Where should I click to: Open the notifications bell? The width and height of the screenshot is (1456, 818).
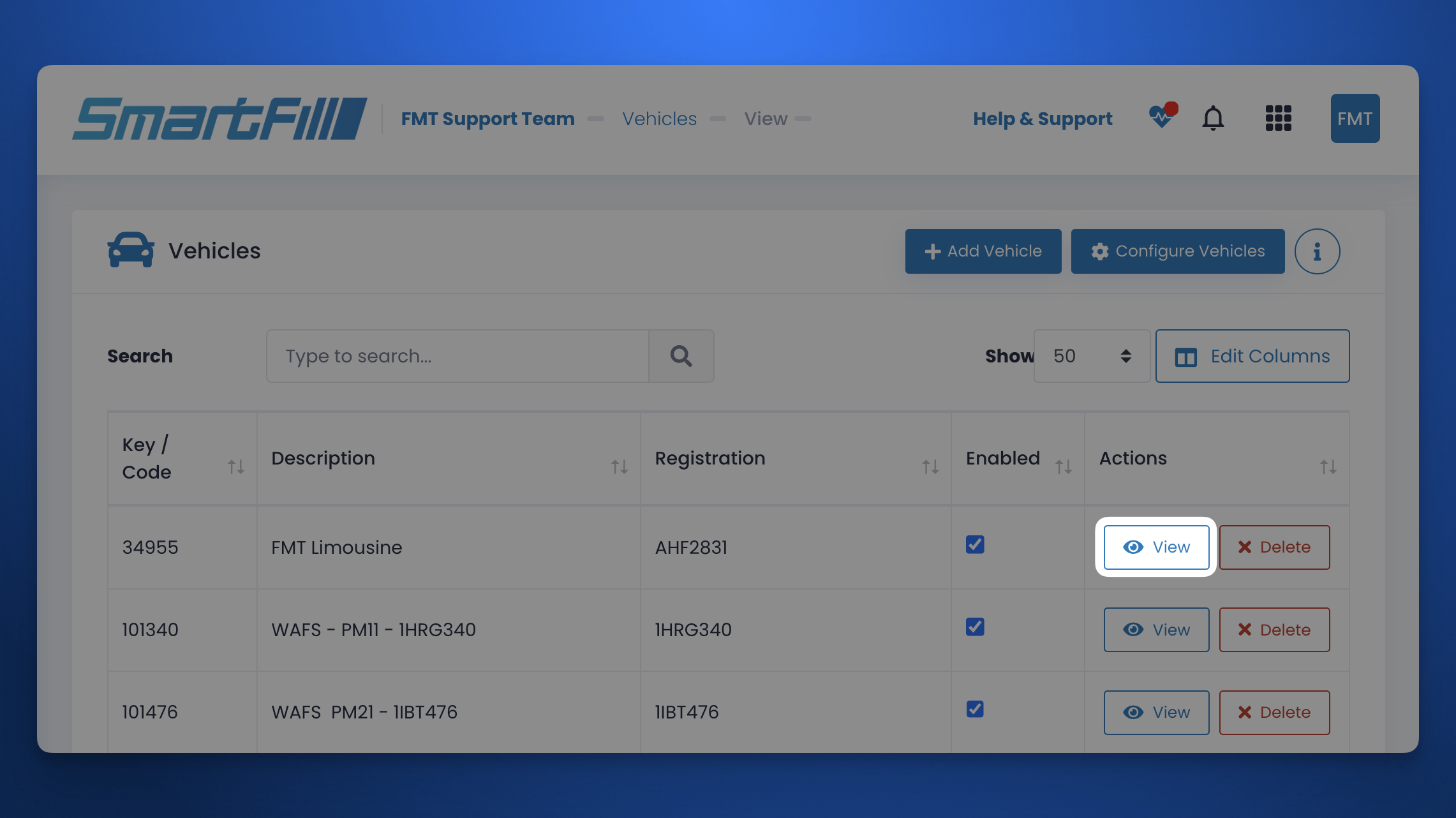click(1213, 119)
